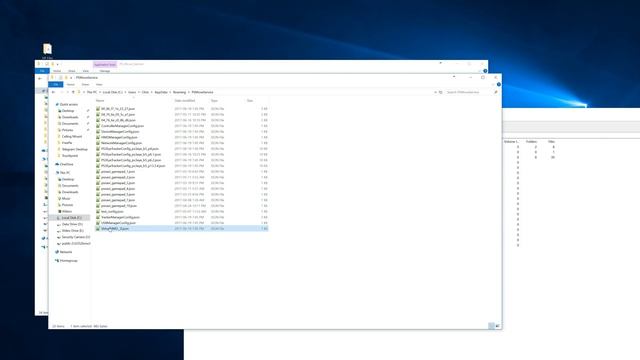Image resolution: width=640 pixels, height=360 pixels.
Task: Select psnavi_gamepad_10.json file
Action: pyautogui.click(x=118, y=206)
